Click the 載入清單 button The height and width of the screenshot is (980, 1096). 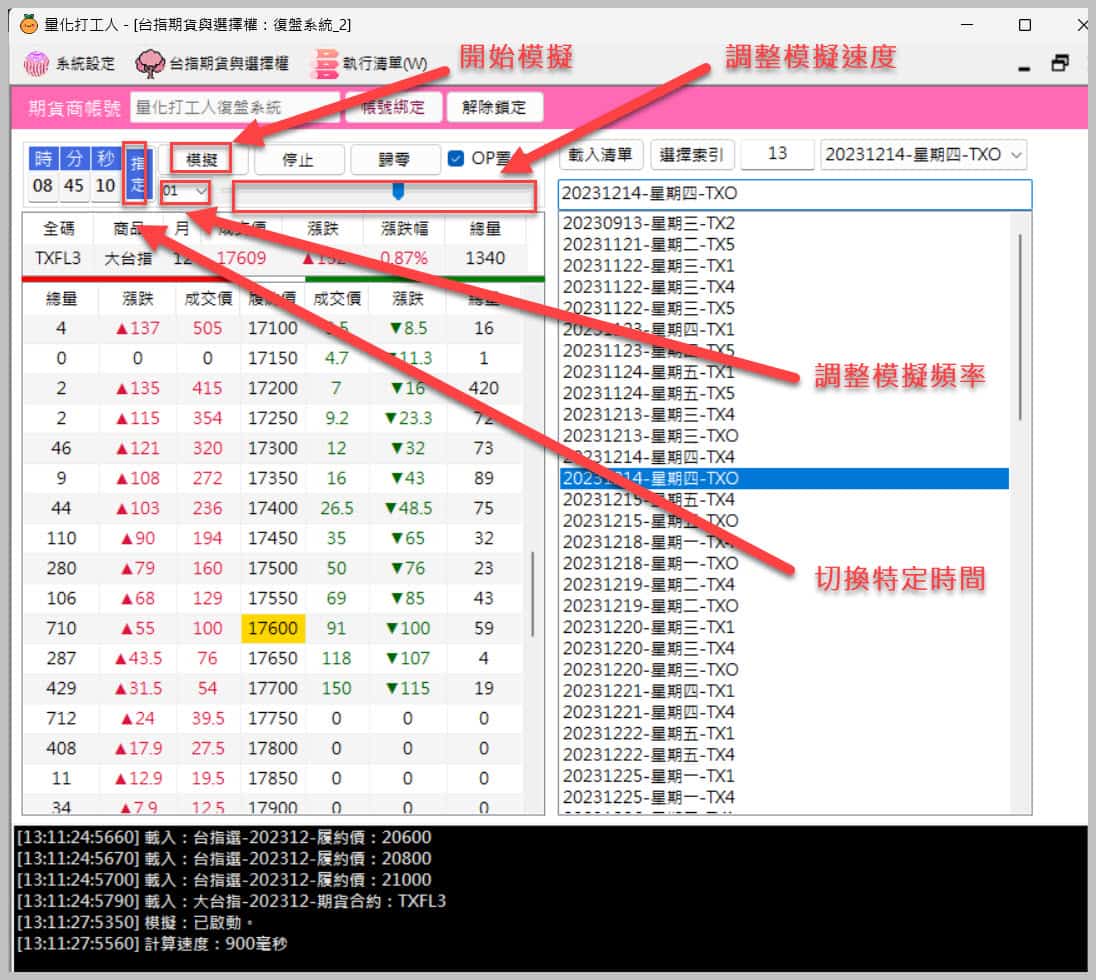(x=600, y=154)
